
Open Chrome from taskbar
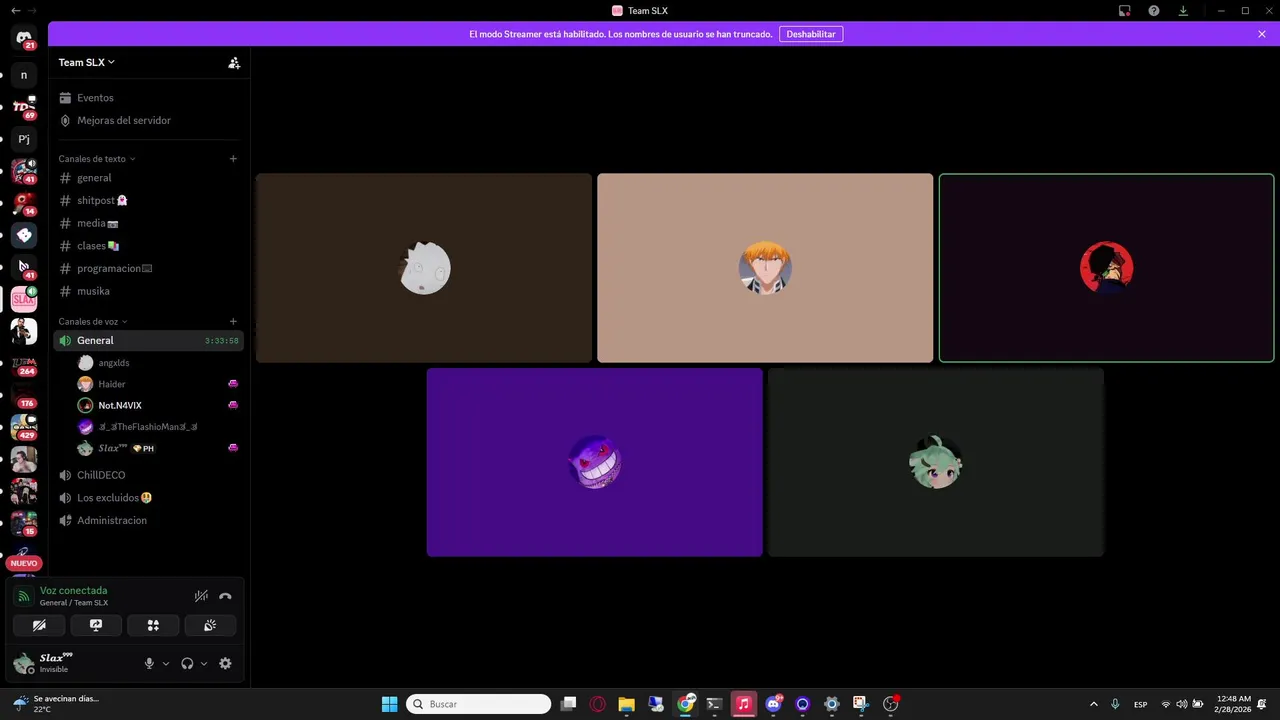click(685, 704)
